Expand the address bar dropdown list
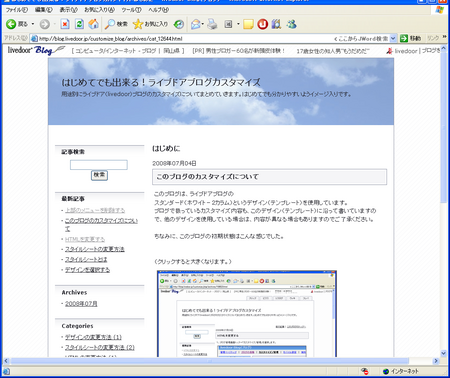 coord(393,38)
